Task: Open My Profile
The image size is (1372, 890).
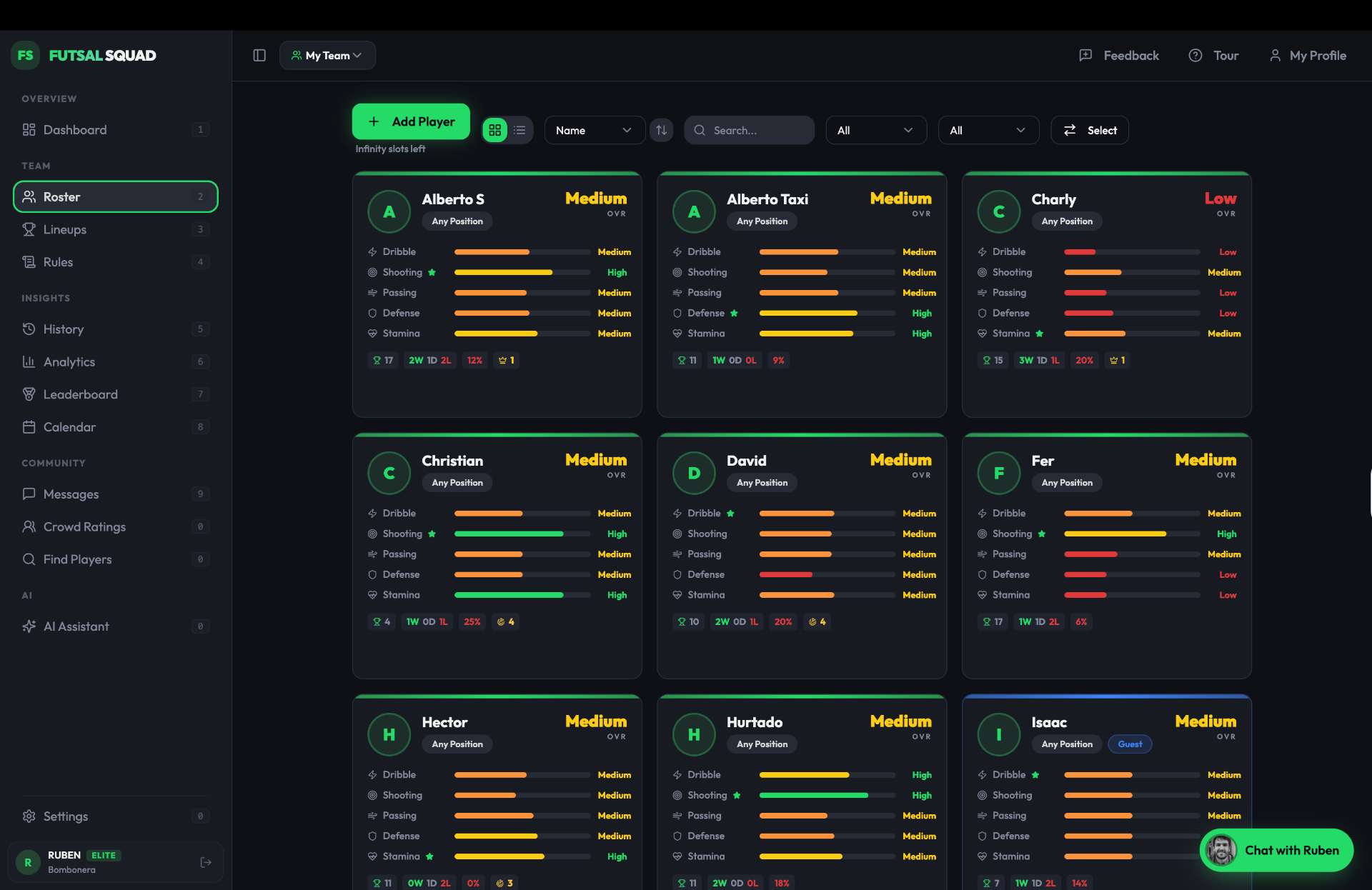Action: [1308, 55]
